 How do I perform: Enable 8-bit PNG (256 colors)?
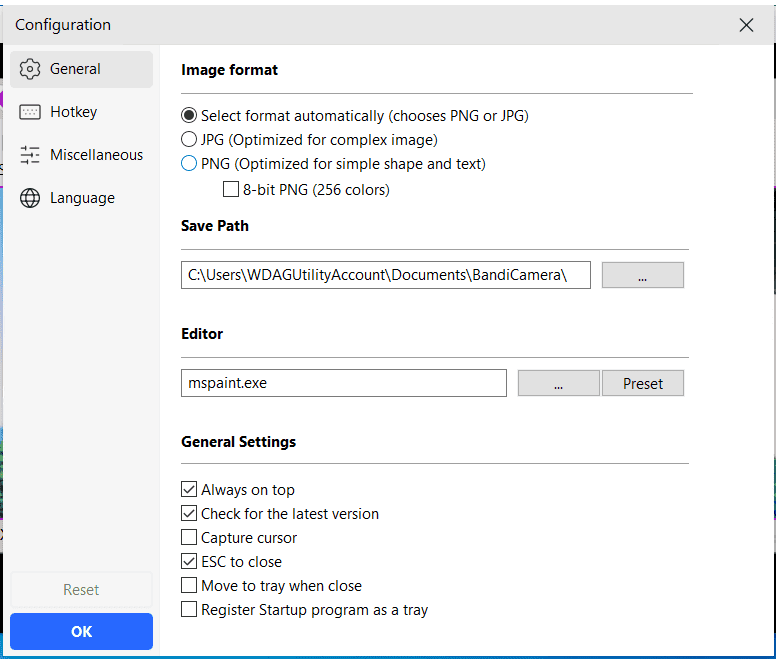click(x=231, y=189)
